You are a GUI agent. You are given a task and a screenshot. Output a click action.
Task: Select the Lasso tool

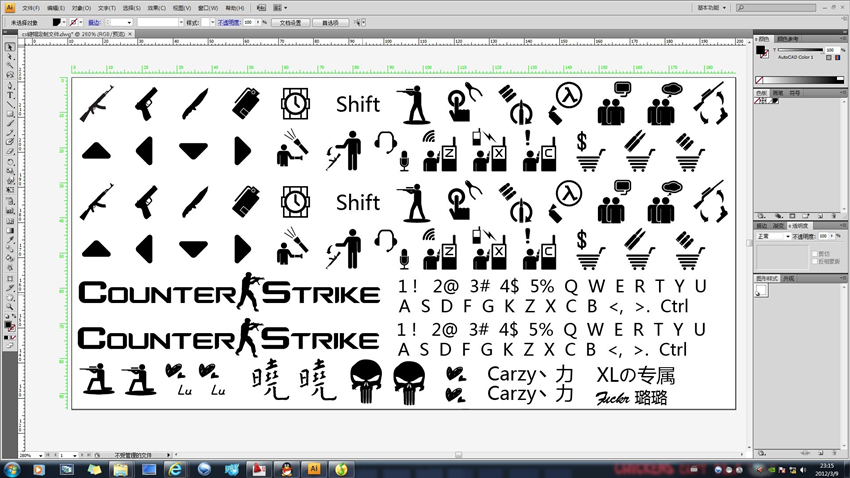(10, 75)
